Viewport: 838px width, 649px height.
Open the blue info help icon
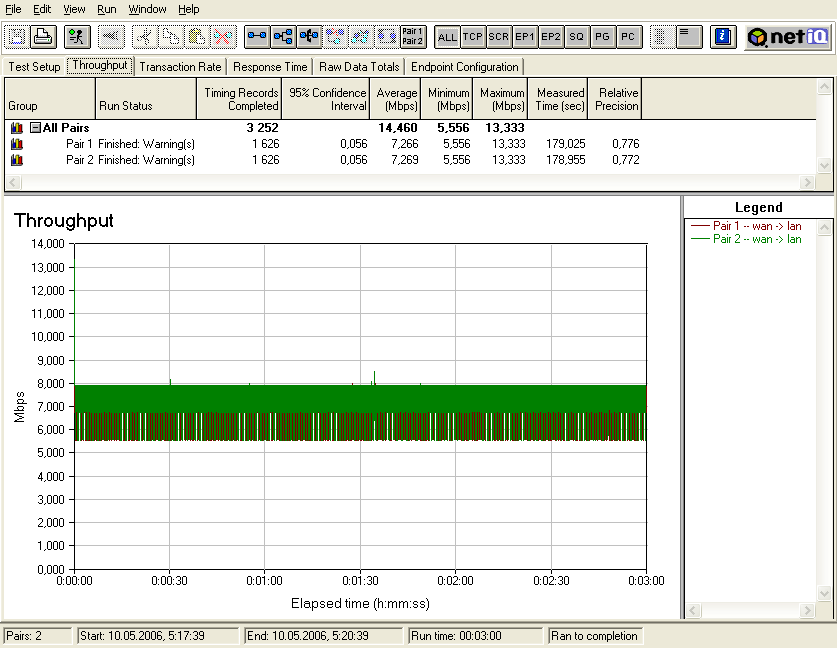point(723,37)
